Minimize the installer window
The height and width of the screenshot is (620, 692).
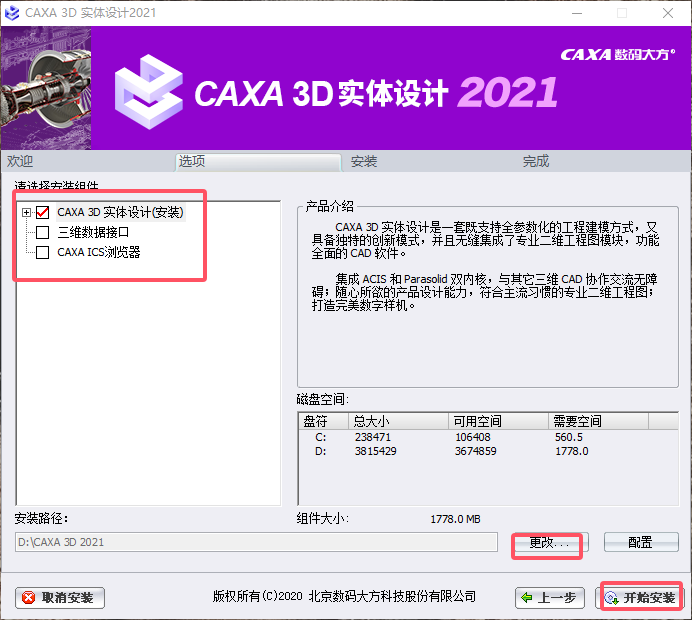click(577, 13)
